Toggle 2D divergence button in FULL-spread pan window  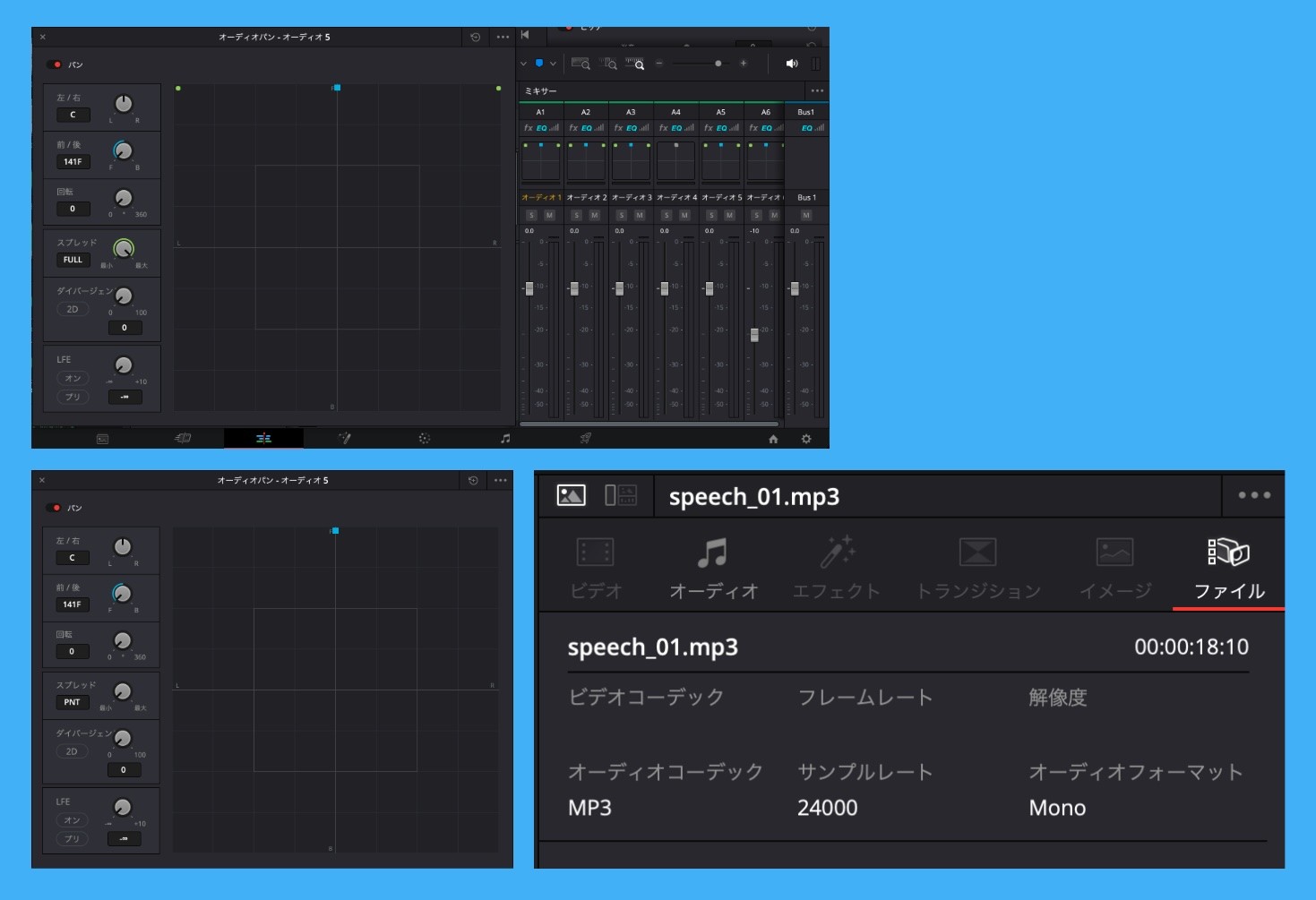(x=73, y=309)
